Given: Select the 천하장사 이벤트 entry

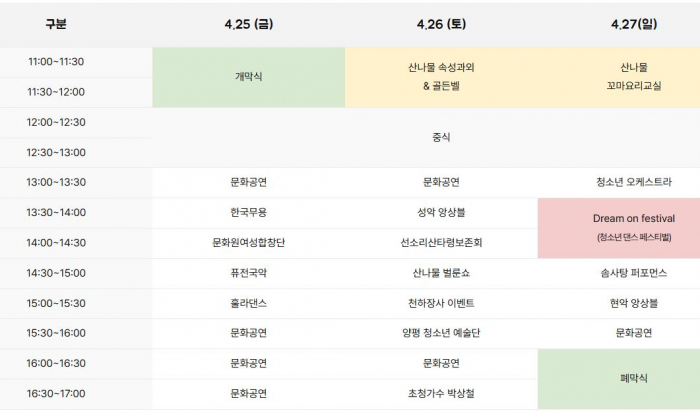Looking at the screenshot, I should point(441,303).
